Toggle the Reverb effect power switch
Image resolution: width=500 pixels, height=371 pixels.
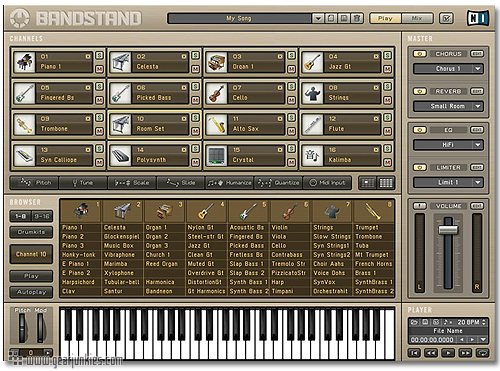tap(420, 91)
